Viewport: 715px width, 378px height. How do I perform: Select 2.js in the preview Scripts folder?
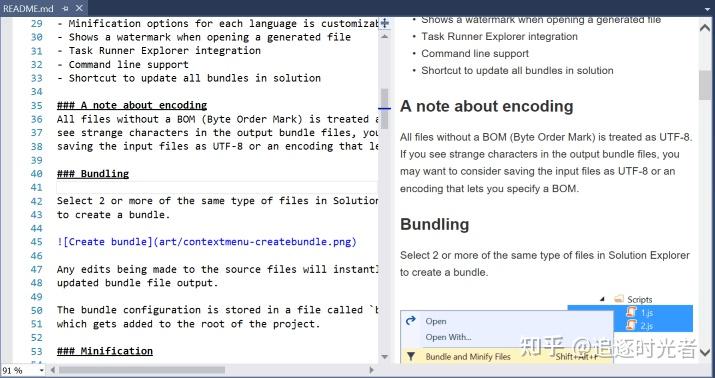point(647,326)
